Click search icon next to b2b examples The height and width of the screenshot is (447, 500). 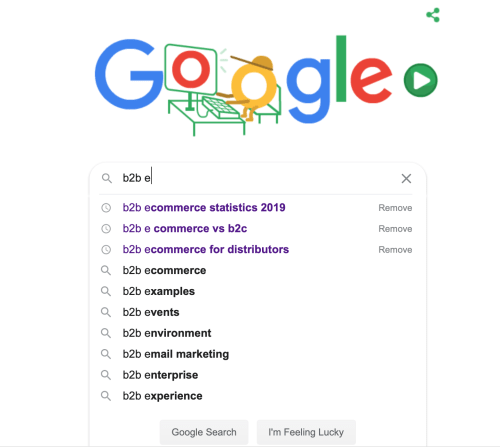106,291
